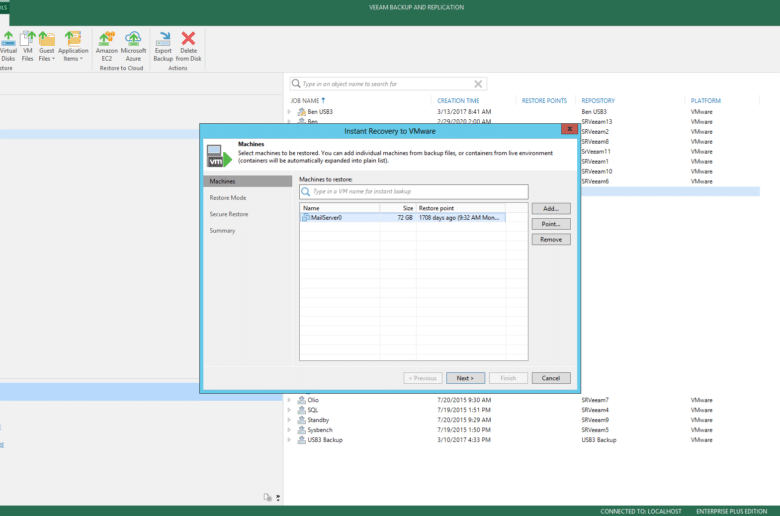Sort by the Platform column
Viewport: 780px width, 516px height.
(705, 101)
